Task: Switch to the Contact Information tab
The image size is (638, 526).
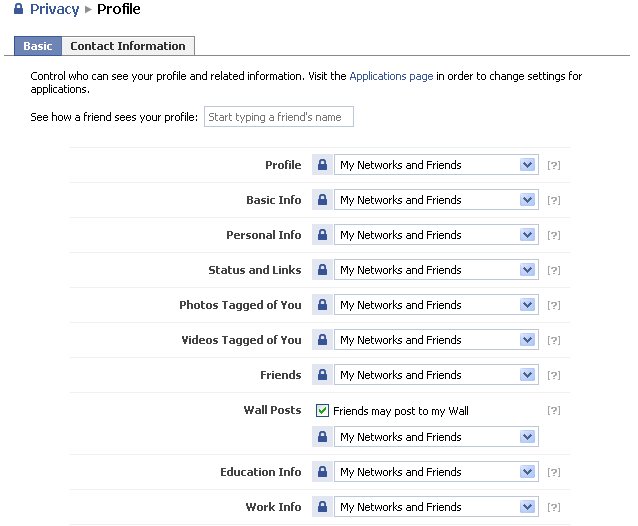Action: pyautogui.click(x=127, y=46)
